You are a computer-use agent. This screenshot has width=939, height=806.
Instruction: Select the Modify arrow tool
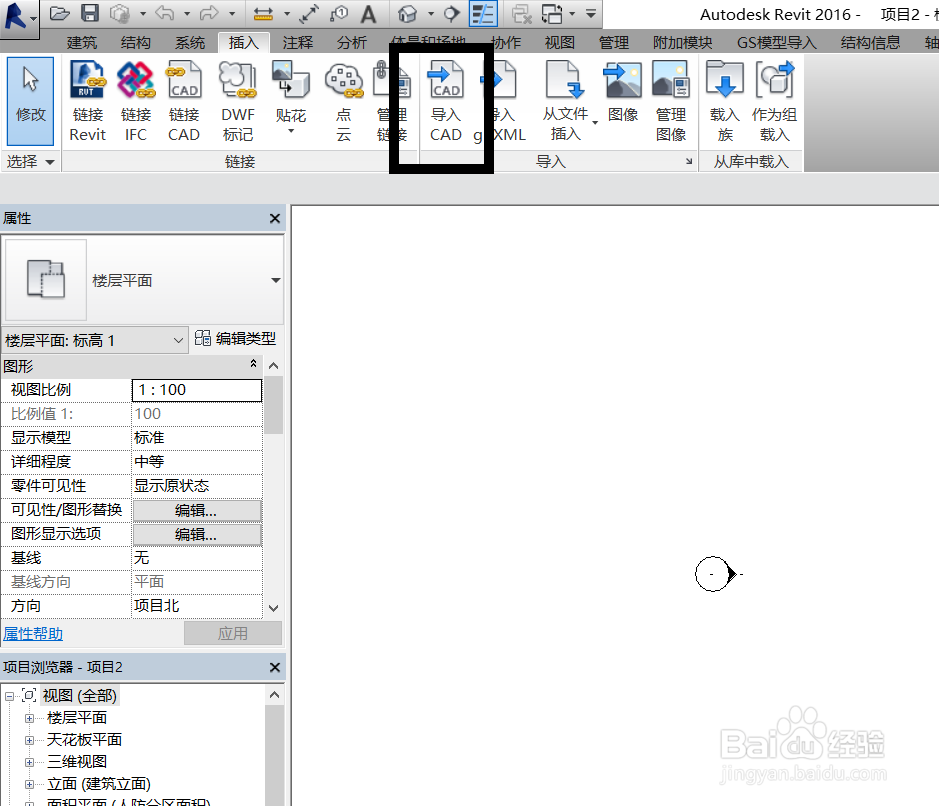(x=31, y=101)
